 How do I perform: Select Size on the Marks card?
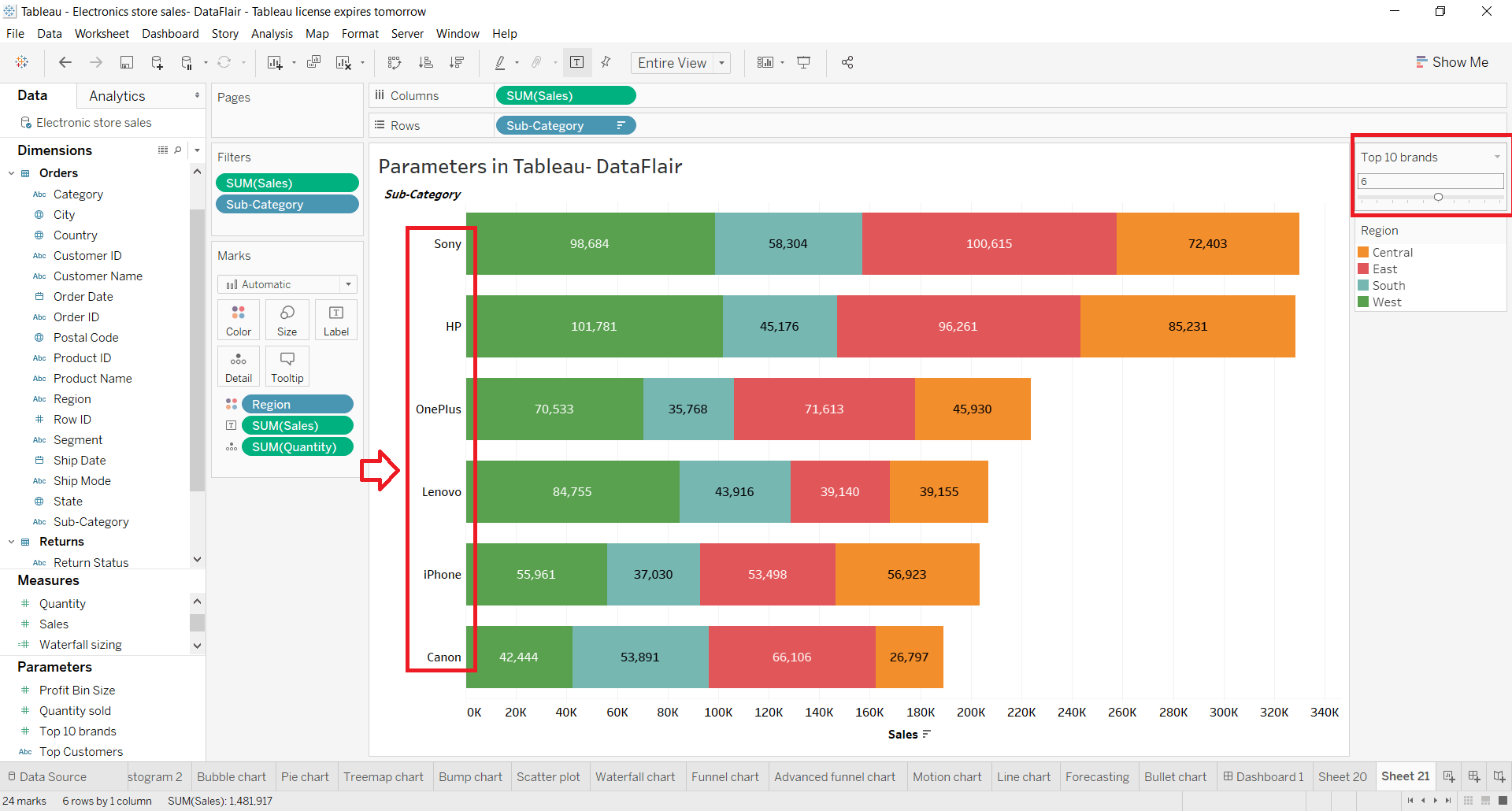click(287, 319)
